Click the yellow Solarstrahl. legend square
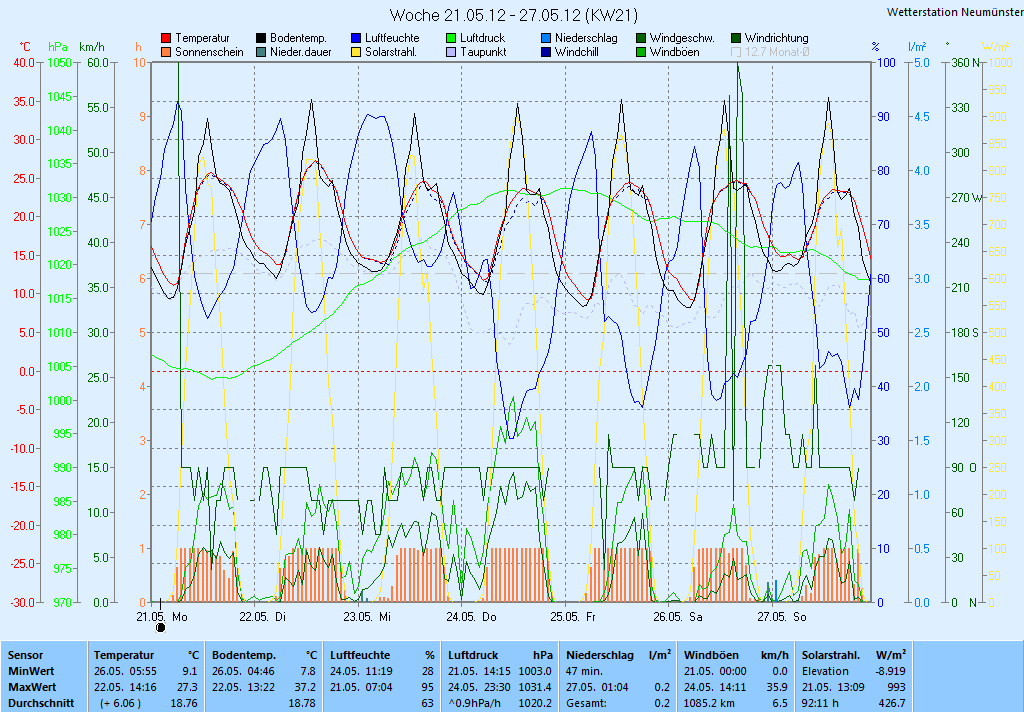Screen dimensions: 1024x712 tap(356, 52)
